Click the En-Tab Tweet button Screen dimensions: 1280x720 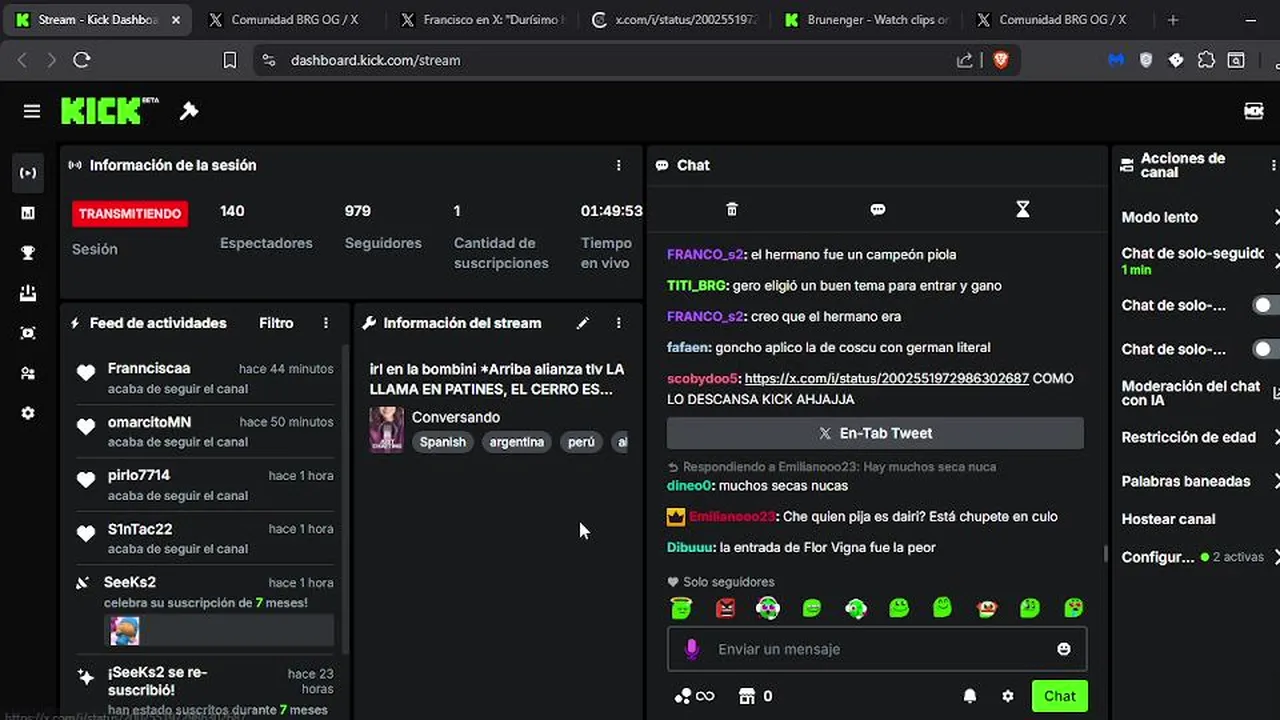click(875, 433)
